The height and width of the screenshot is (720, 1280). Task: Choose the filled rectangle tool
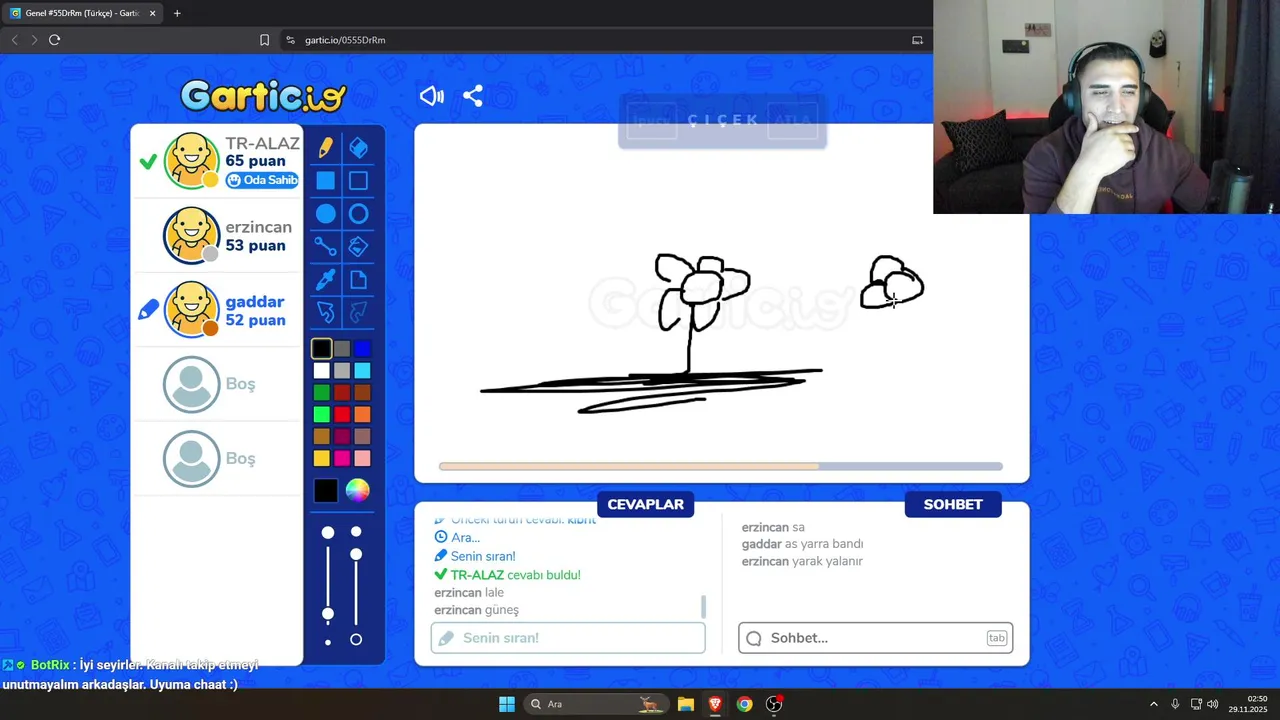pyautogui.click(x=326, y=181)
